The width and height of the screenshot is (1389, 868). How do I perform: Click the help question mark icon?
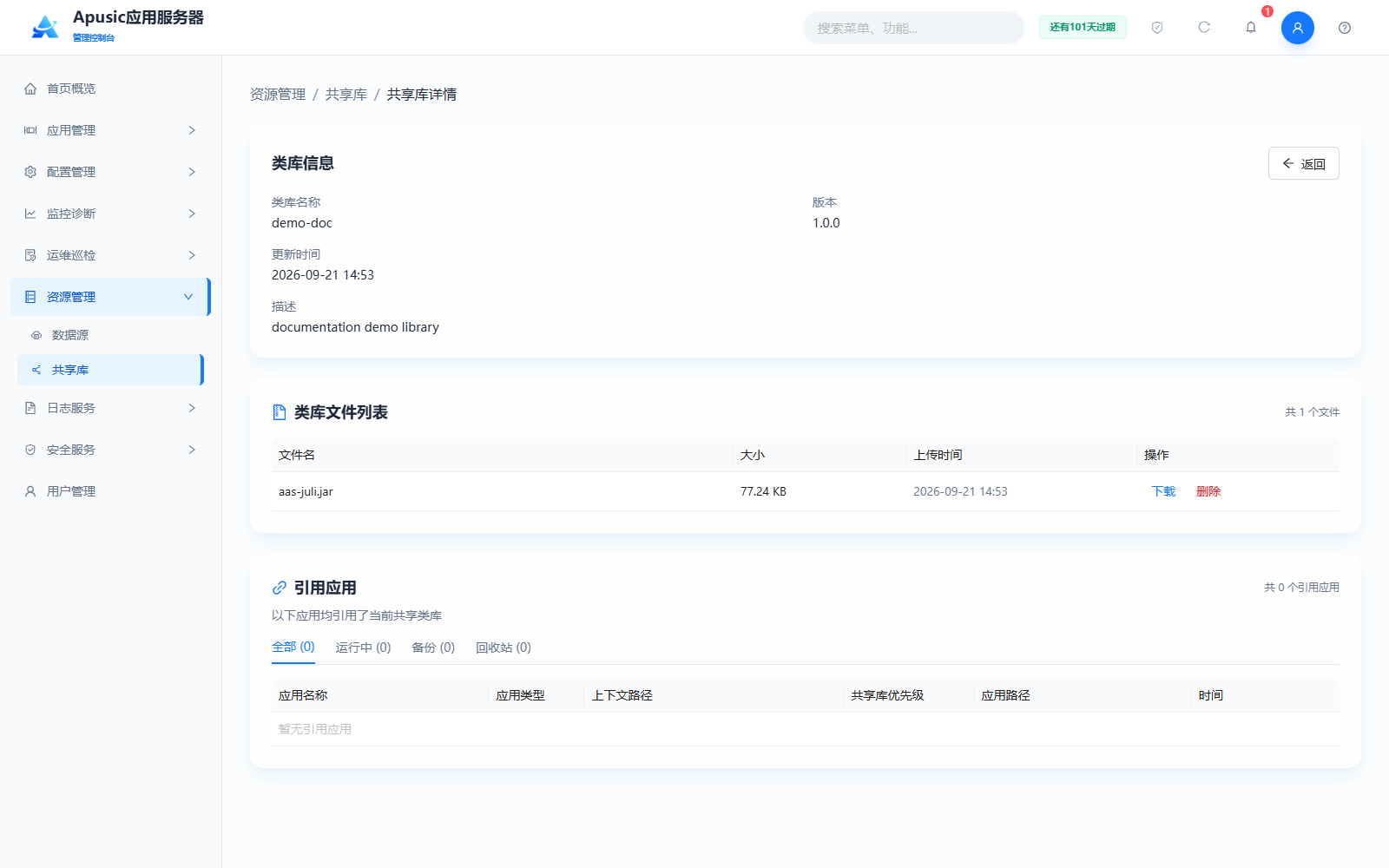click(x=1345, y=28)
